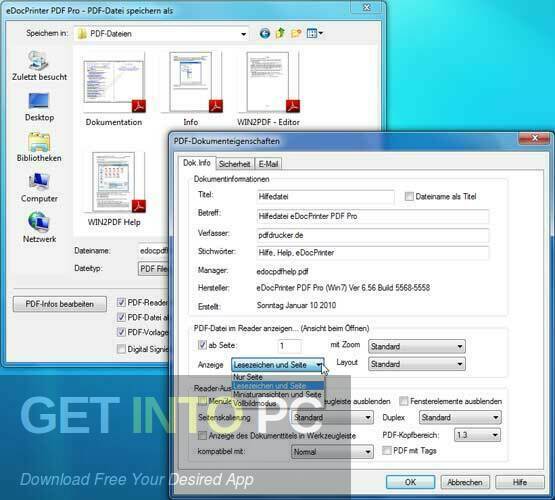Switch to the Sicherheit tab
The width and height of the screenshot is (555, 500).
coord(234,164)
